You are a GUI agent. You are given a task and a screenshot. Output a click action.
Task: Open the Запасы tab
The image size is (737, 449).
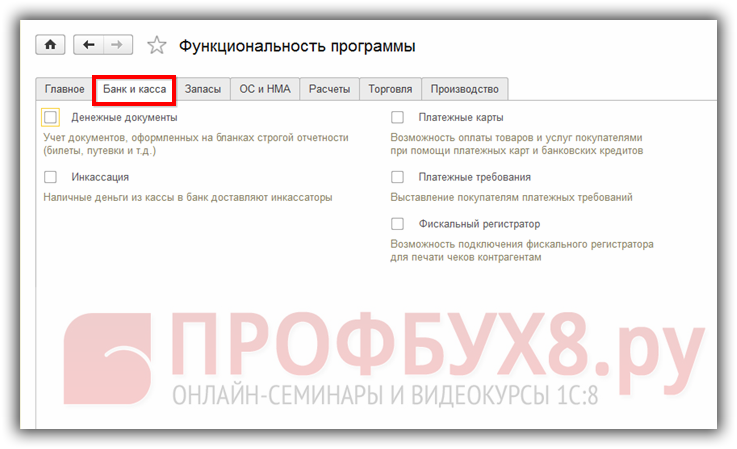click(203, 89)
